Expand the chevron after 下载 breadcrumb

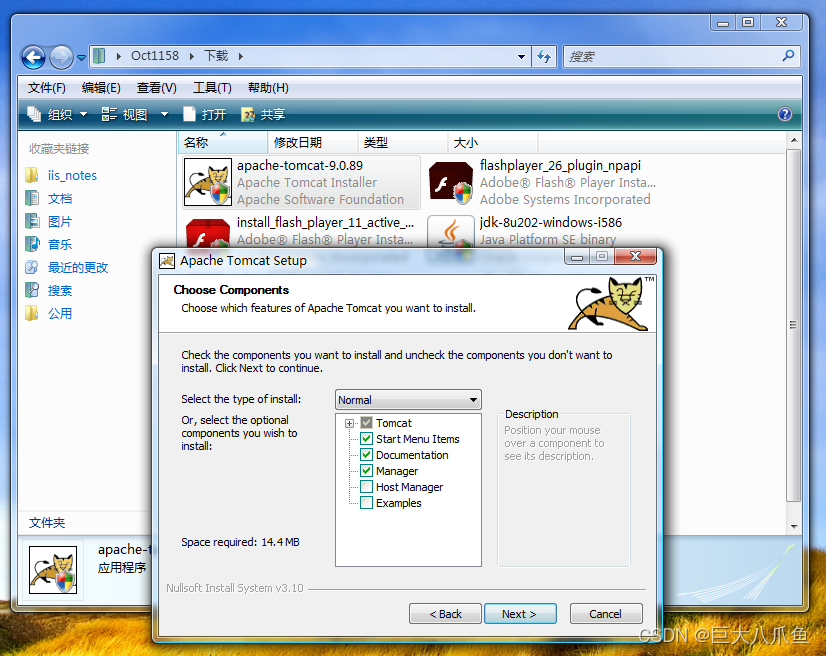[241, 56]
